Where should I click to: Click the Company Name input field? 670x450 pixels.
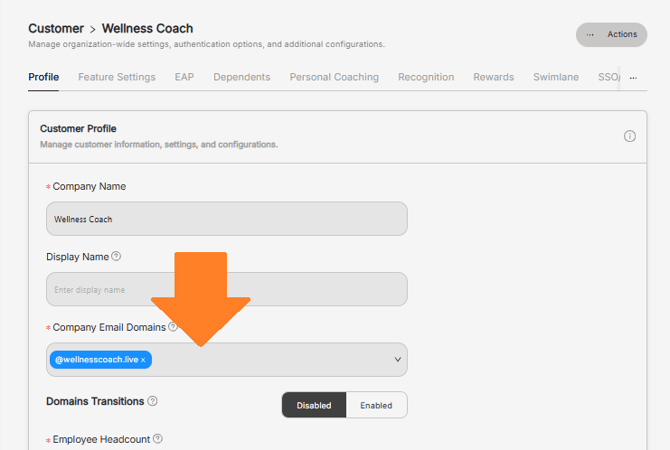pos(226,219)
